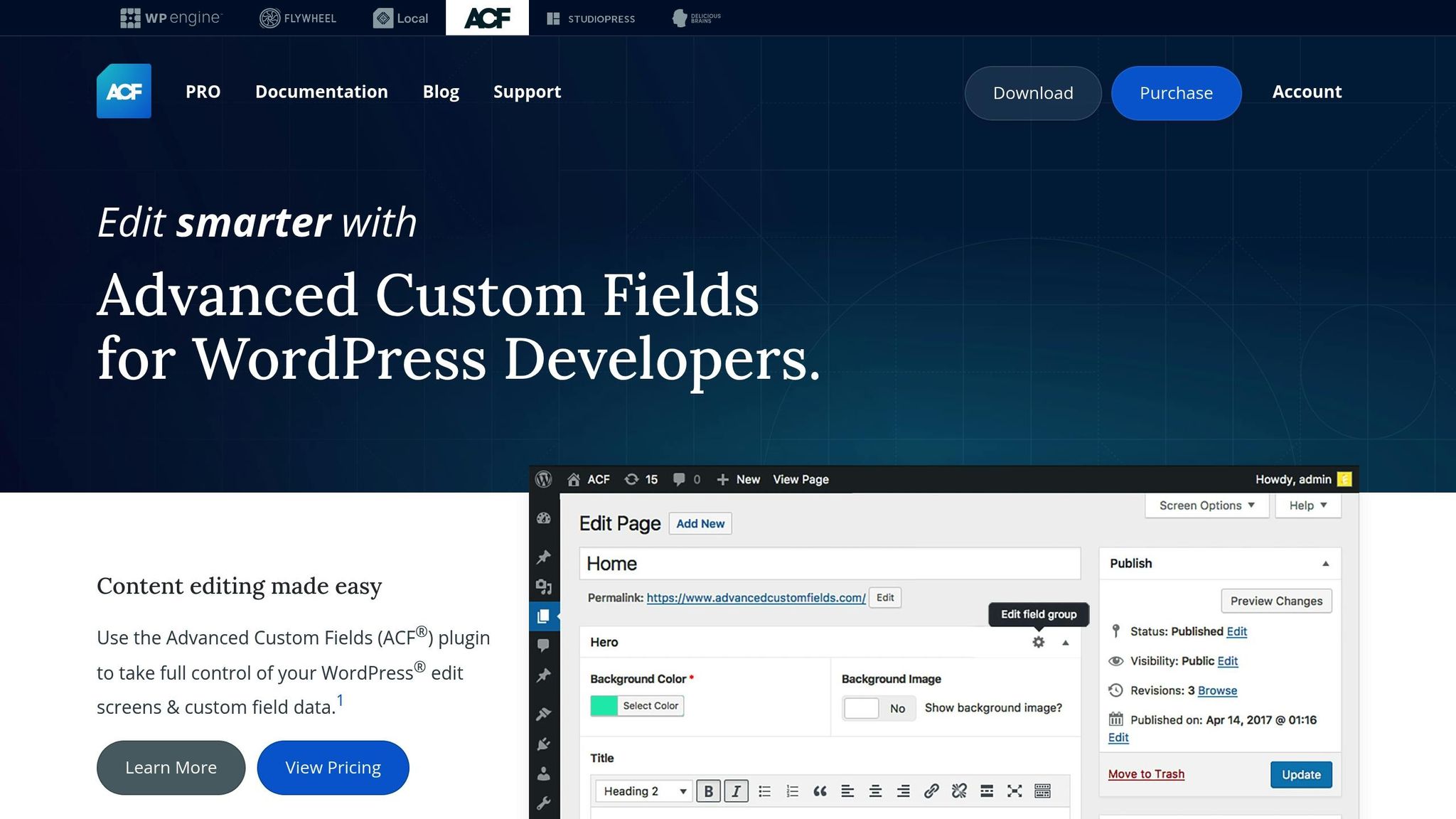This screenshot has height=819, width=1456.
Task: Click Move to Trash link
Action: click(x=1145, y=773)
